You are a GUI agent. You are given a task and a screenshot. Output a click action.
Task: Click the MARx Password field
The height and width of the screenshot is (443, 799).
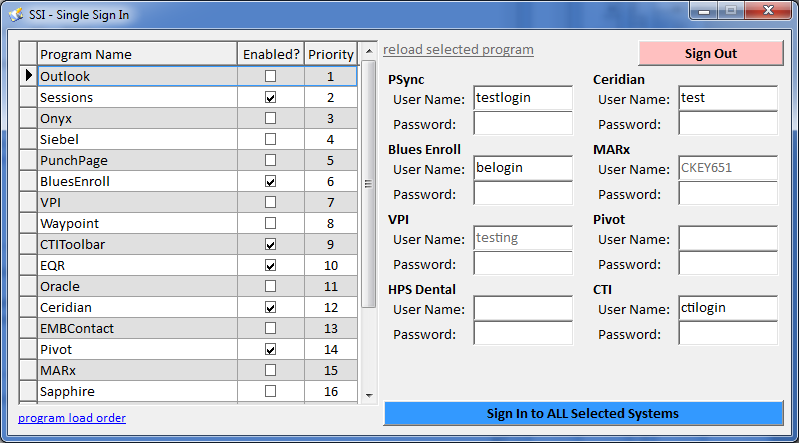(x=728, y=193)
